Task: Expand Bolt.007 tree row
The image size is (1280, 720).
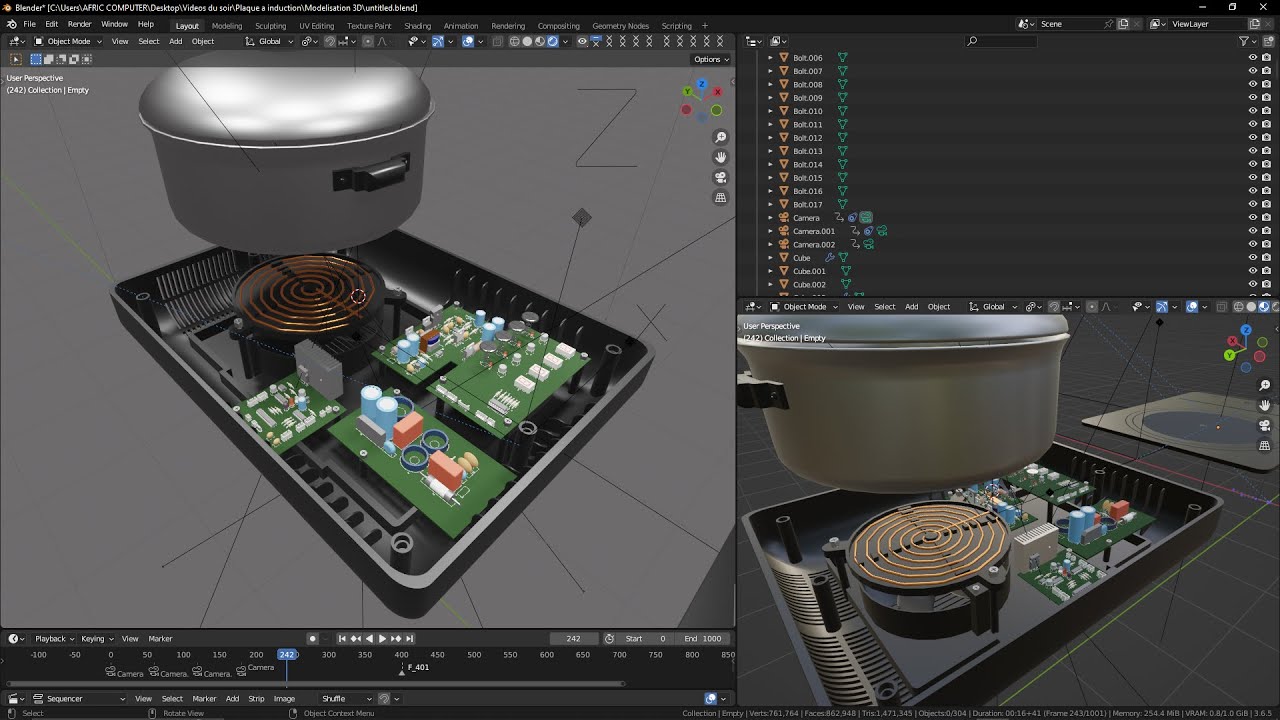Action: (770, 71)
